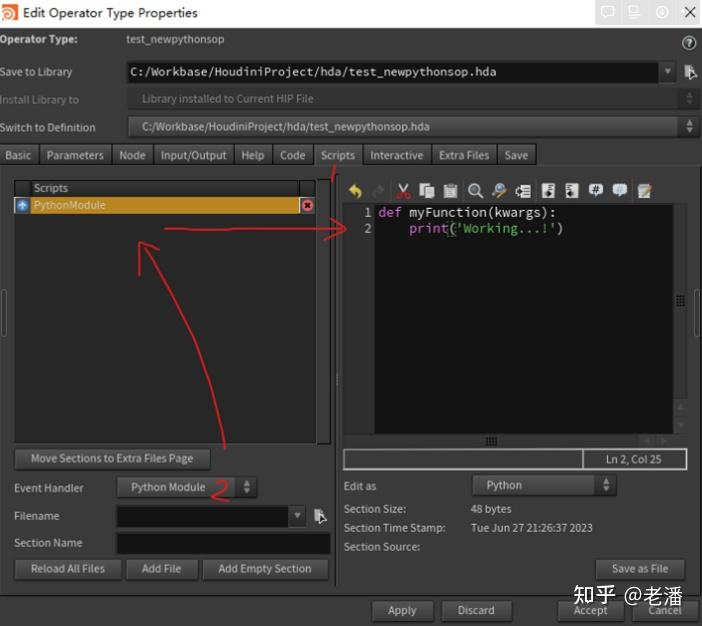
Task: Click the Ln 2, Col 25 status box
Action: (634, 459)
